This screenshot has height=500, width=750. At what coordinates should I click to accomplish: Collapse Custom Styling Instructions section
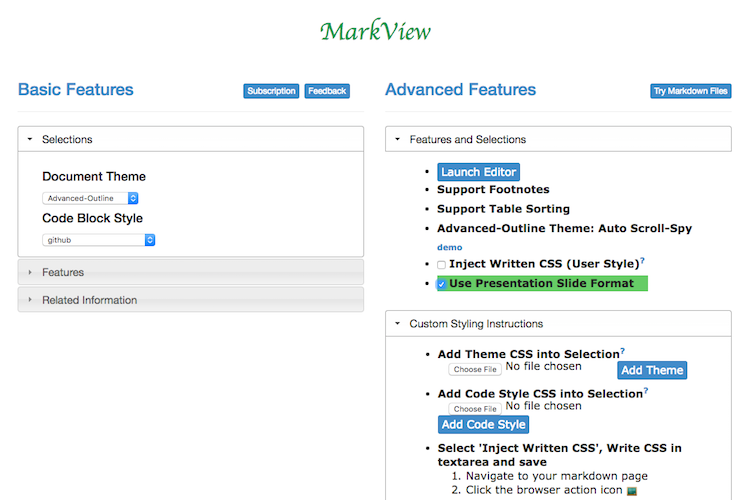click(558, 324)
